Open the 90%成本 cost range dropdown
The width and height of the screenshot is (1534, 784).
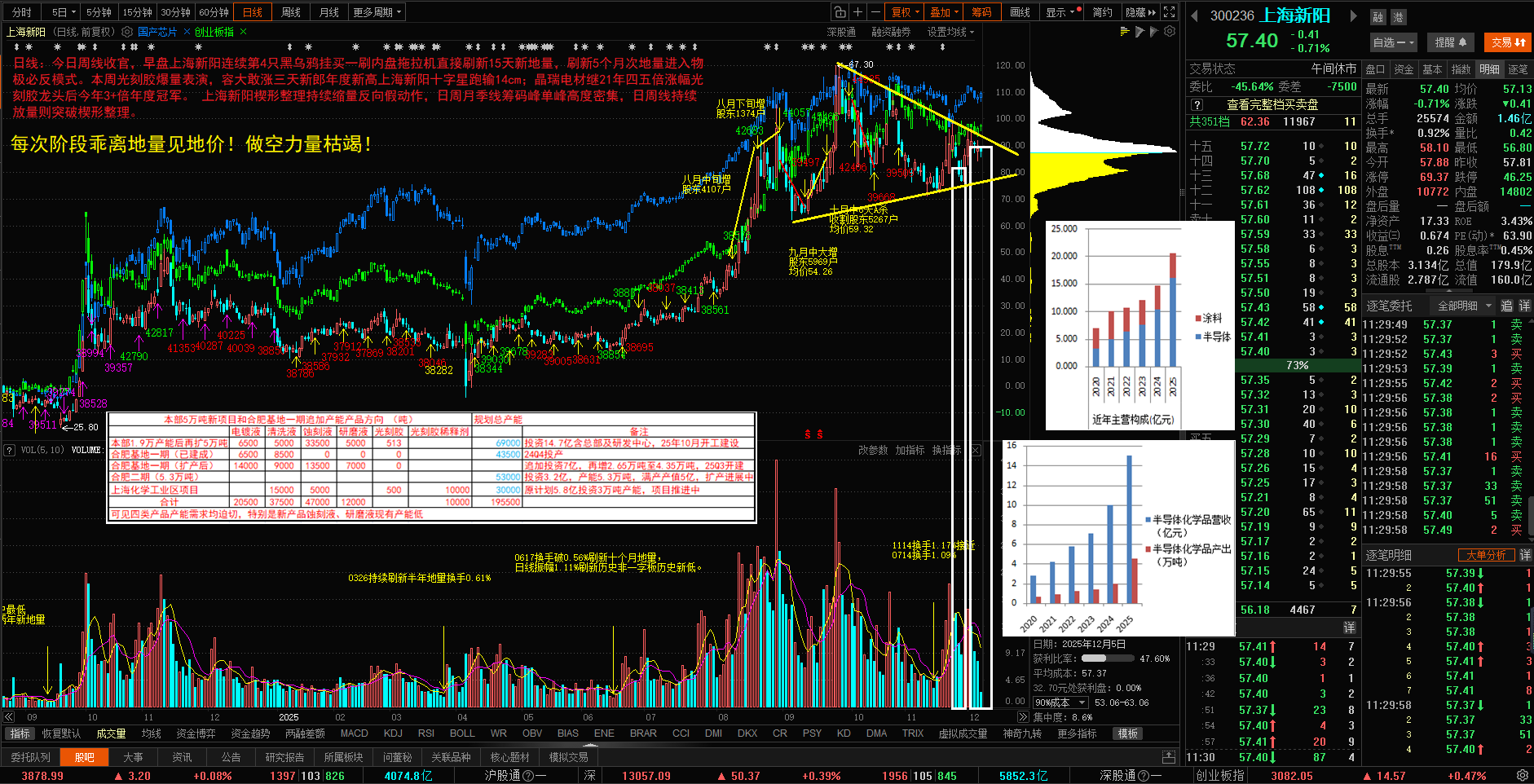pos(1061,703)
